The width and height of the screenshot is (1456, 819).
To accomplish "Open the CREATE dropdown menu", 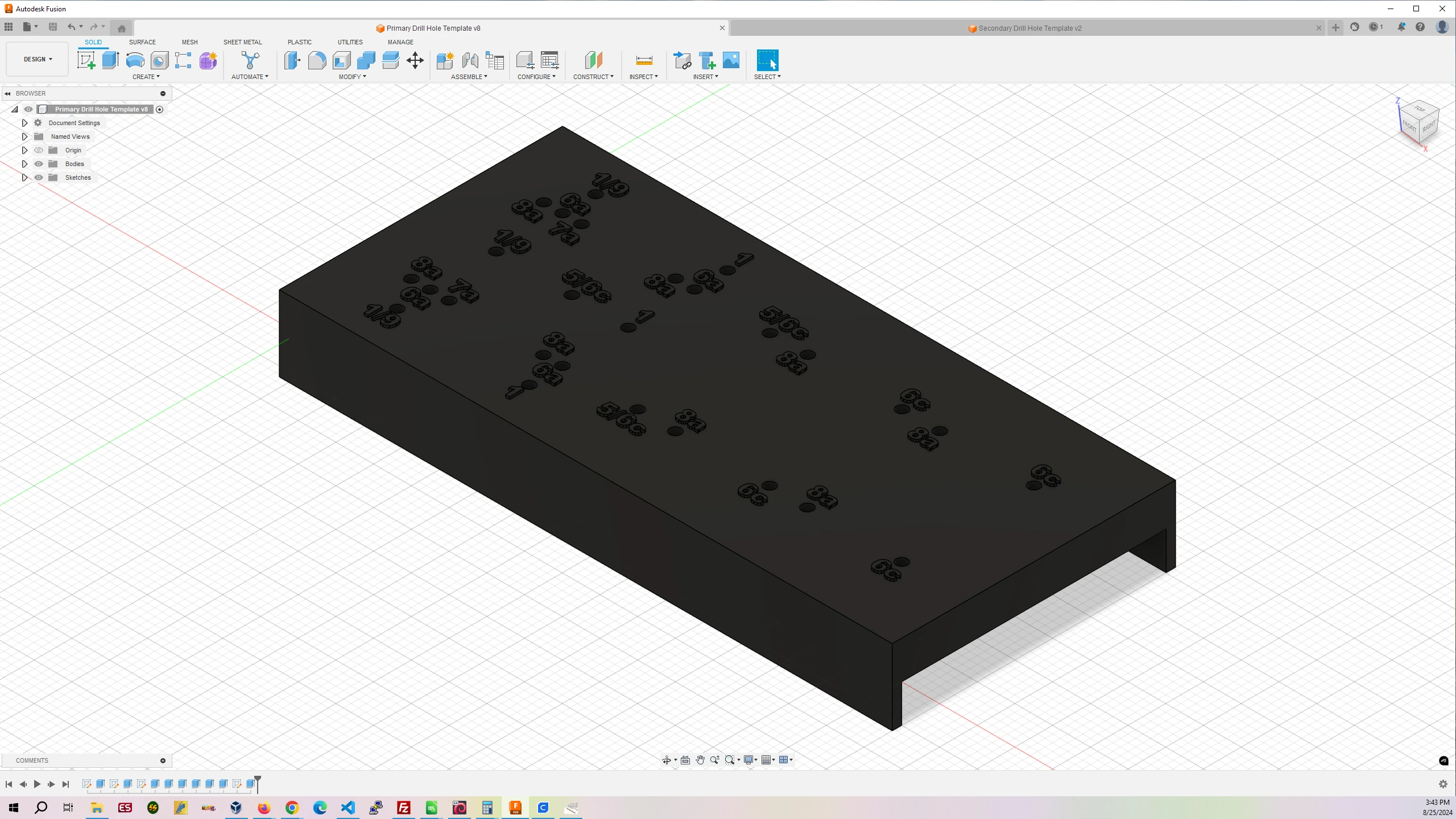I will 146,77.
